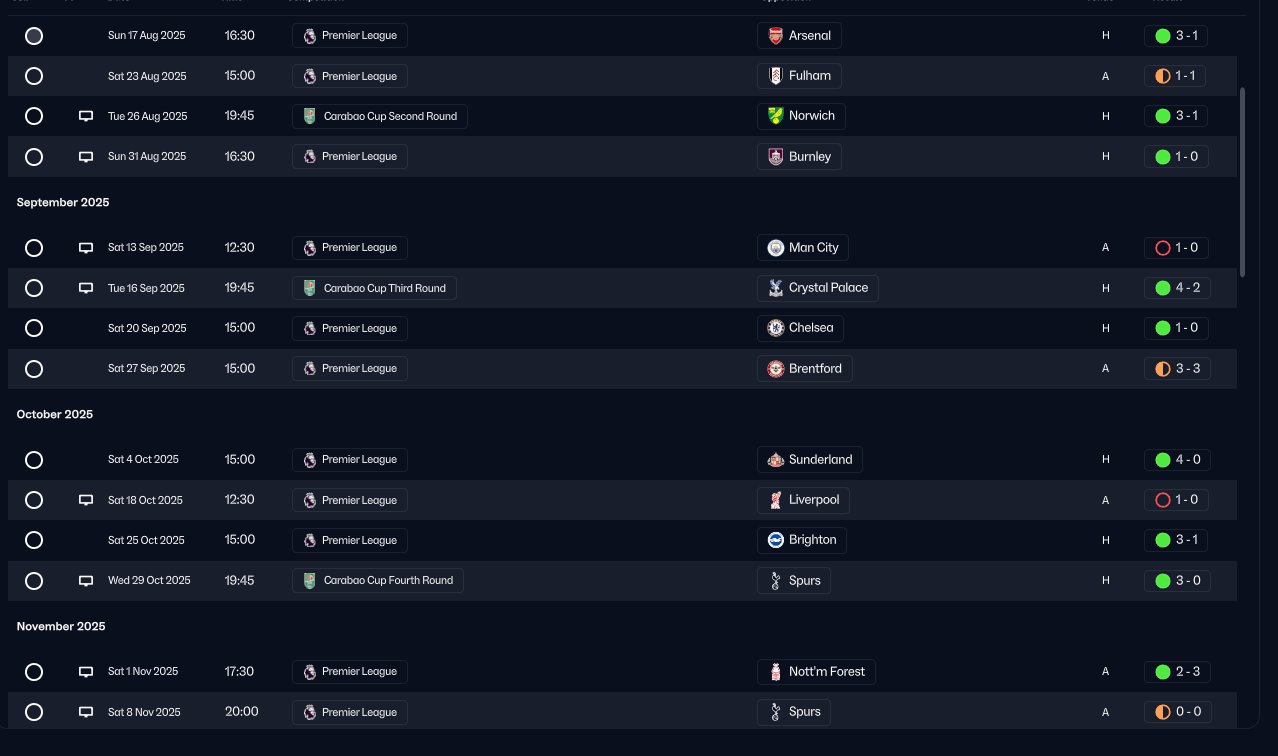The image size is (1278, 756).
Task: Open the Brighton opposition team link
Action: pos(802,540)
